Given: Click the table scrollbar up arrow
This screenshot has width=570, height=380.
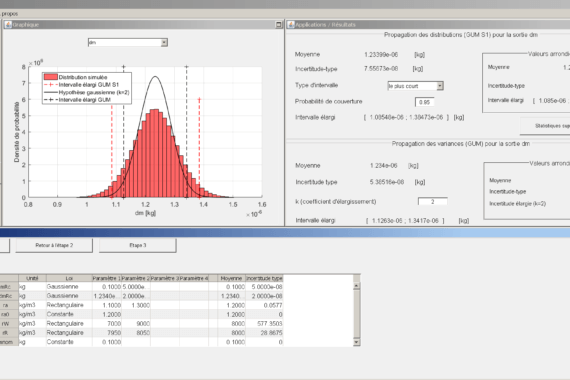Looking at the screenshot, I should pos(357,286).
